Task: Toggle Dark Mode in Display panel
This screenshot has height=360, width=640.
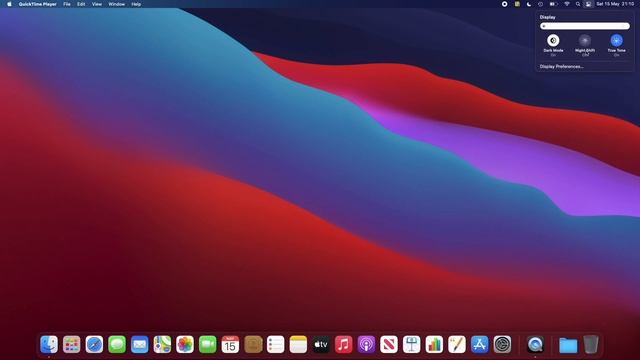Action: (553, 40)
